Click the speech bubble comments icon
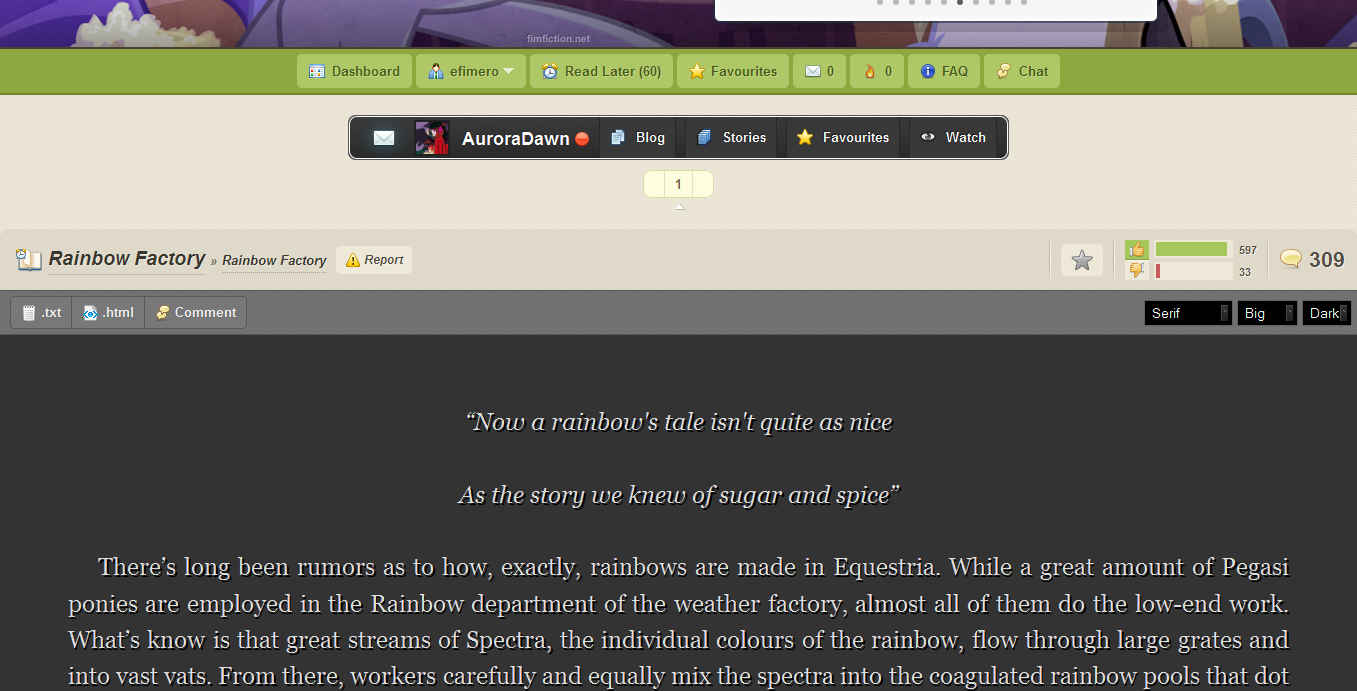The width and height of the screenshot is (1357, 691). point(1291,260)
